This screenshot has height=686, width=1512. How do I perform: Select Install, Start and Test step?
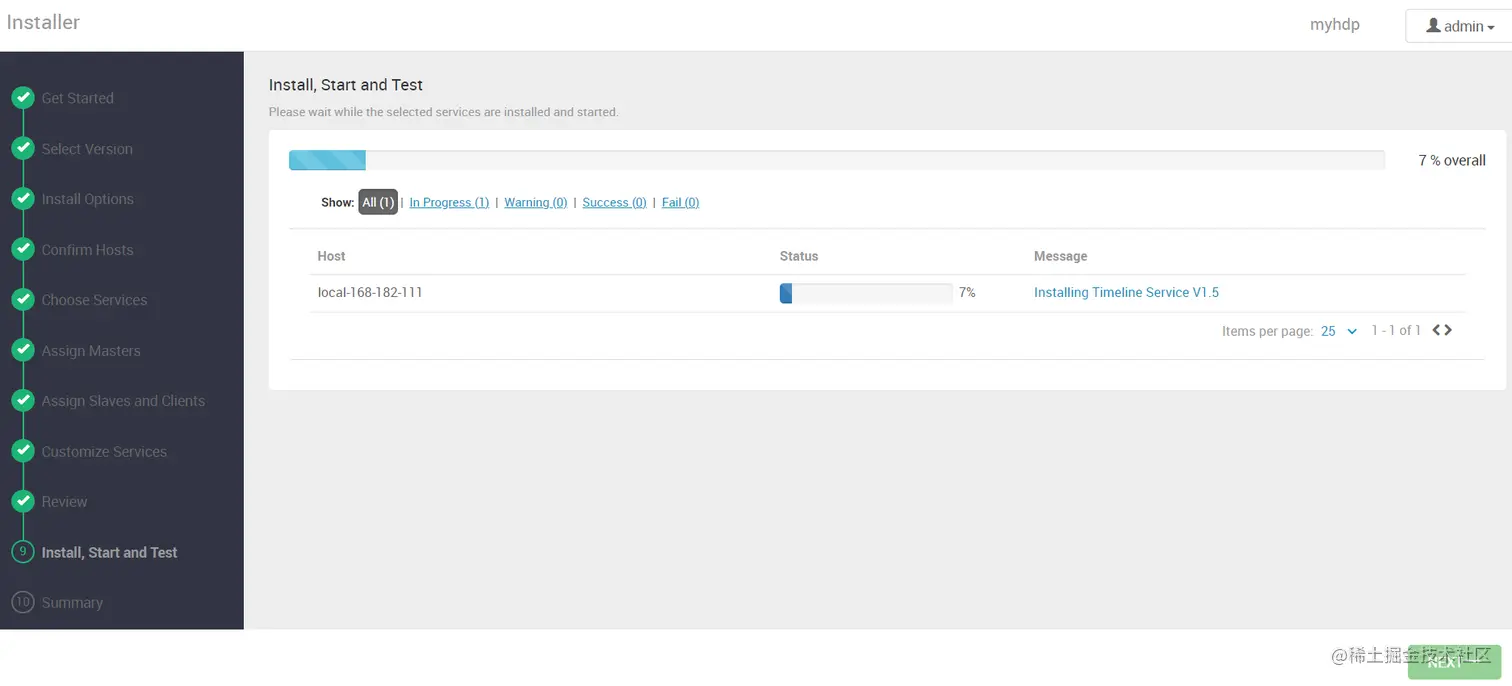point(109,552)
